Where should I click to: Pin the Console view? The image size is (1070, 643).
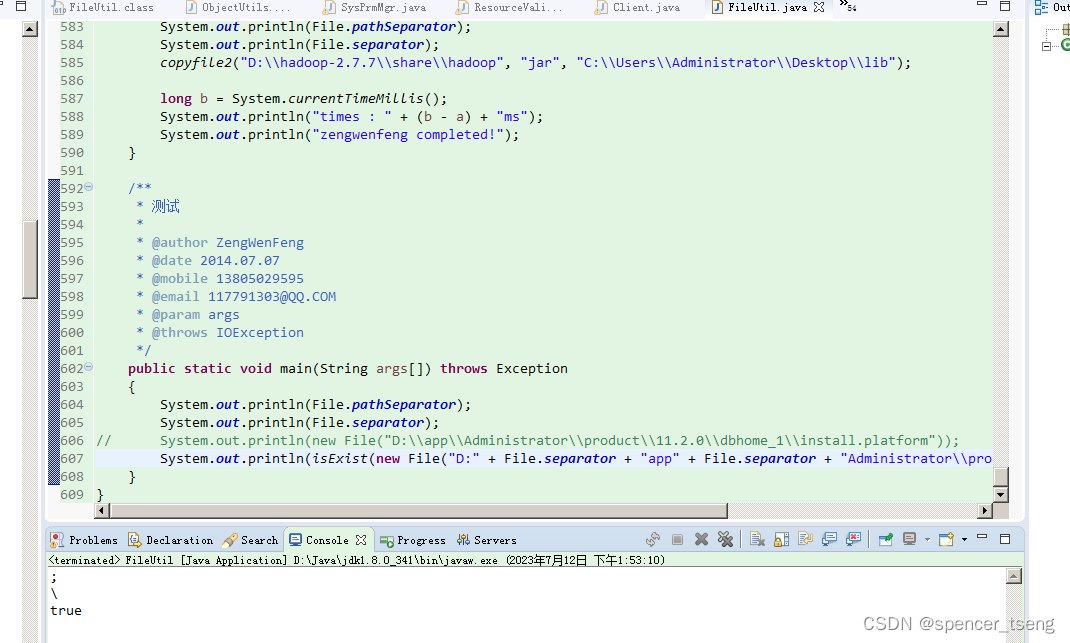885,539
